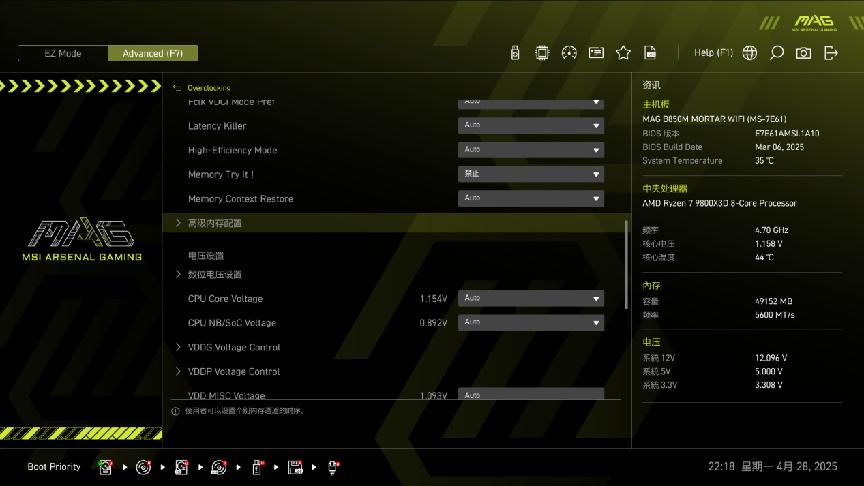864x486 pixels.
Task: Open the M-Flash USB drive icon
Action: (x=515, y=53)
